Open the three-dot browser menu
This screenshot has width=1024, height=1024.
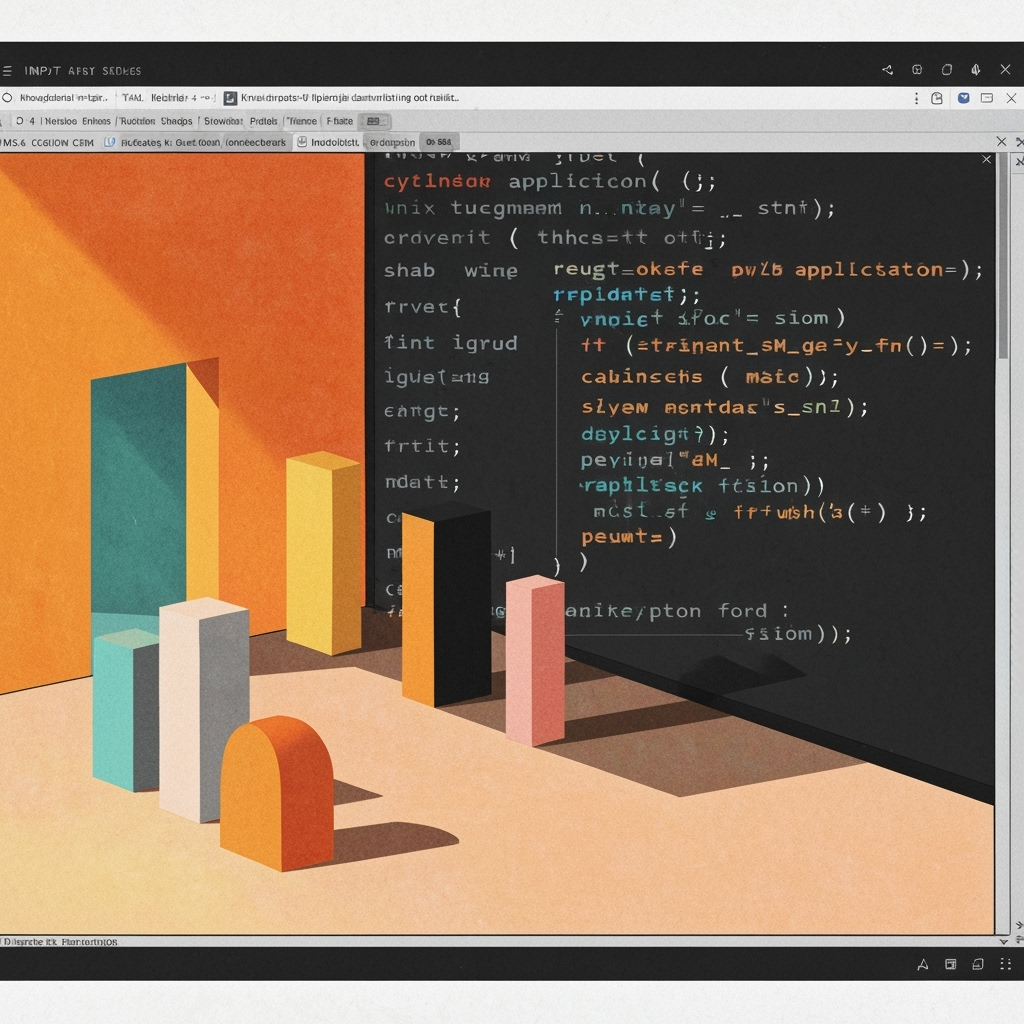coord(916,98)
